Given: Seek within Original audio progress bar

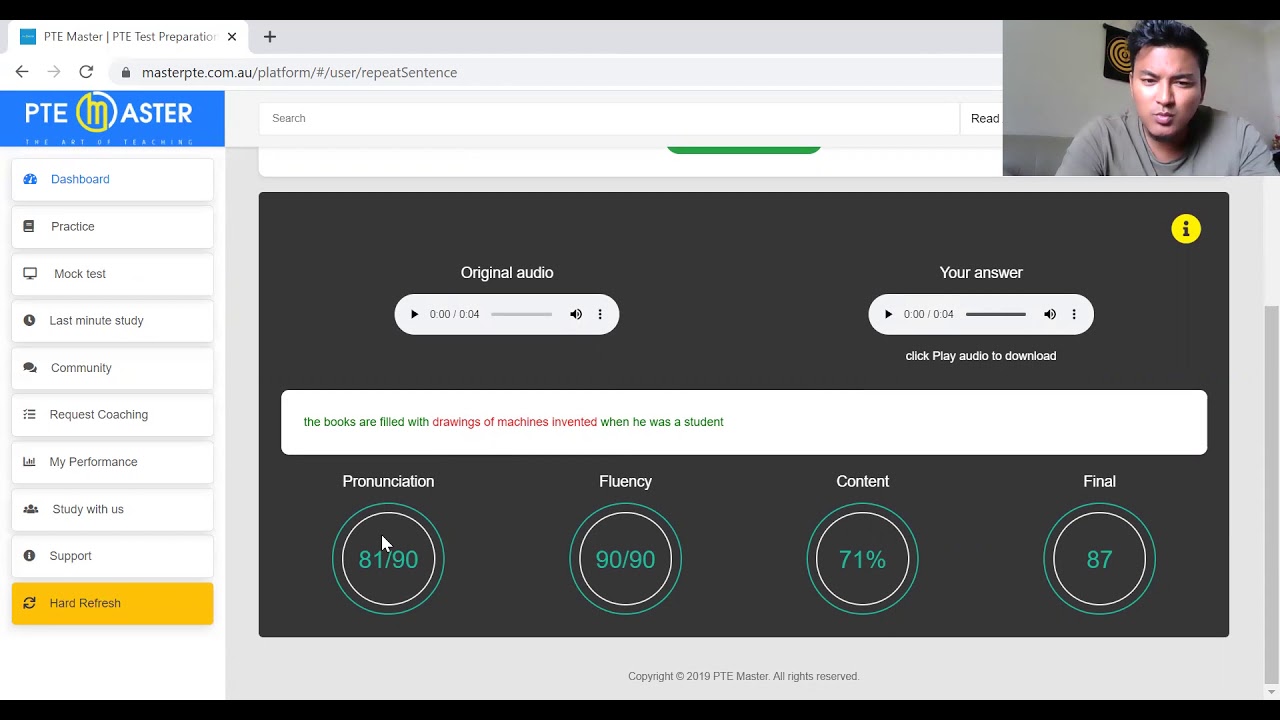Looking at the screenshot, I should tap(521, 314).
